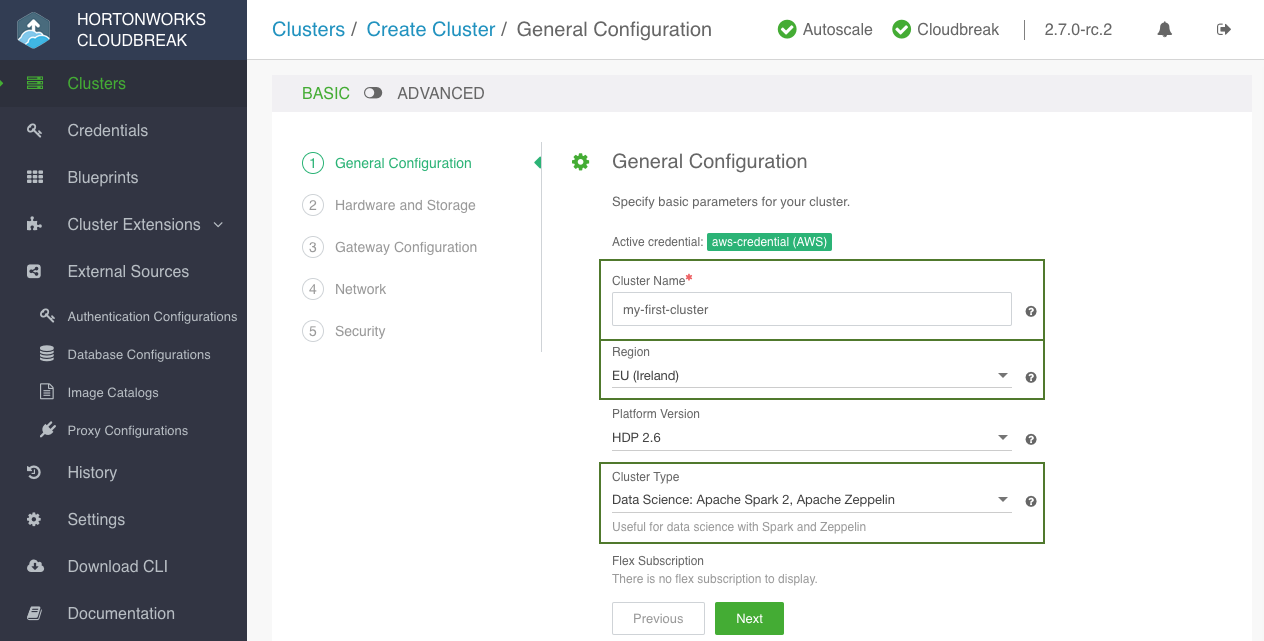This screenshot has height=641, width=1264.
Task: Go to step 5 Security
Action: 344,331
